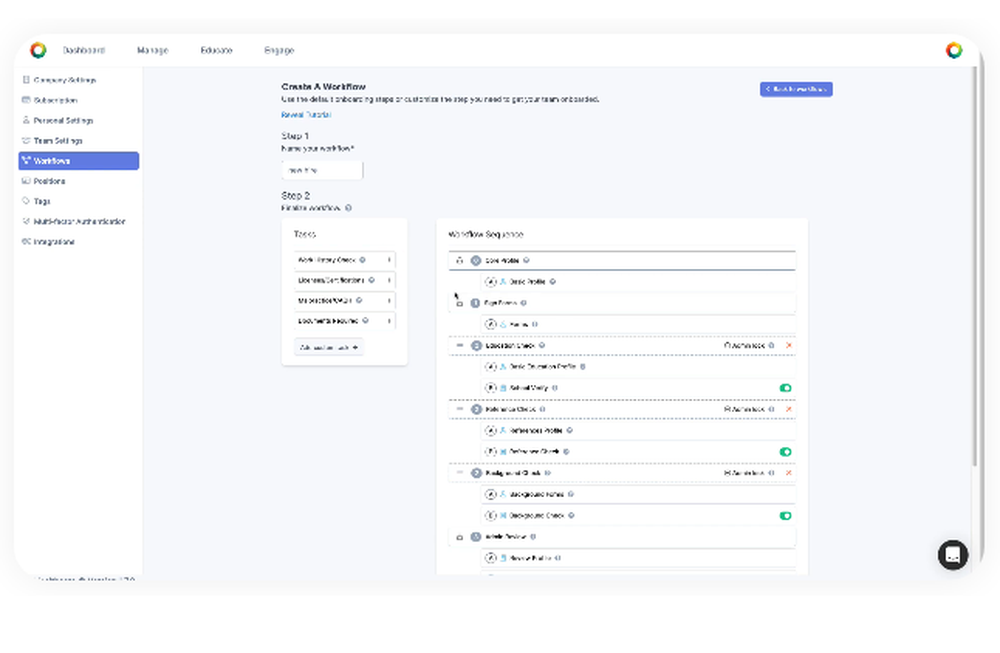Click the info icon beside Education Check
This screenshot has width=1000, height=653.
541,345
